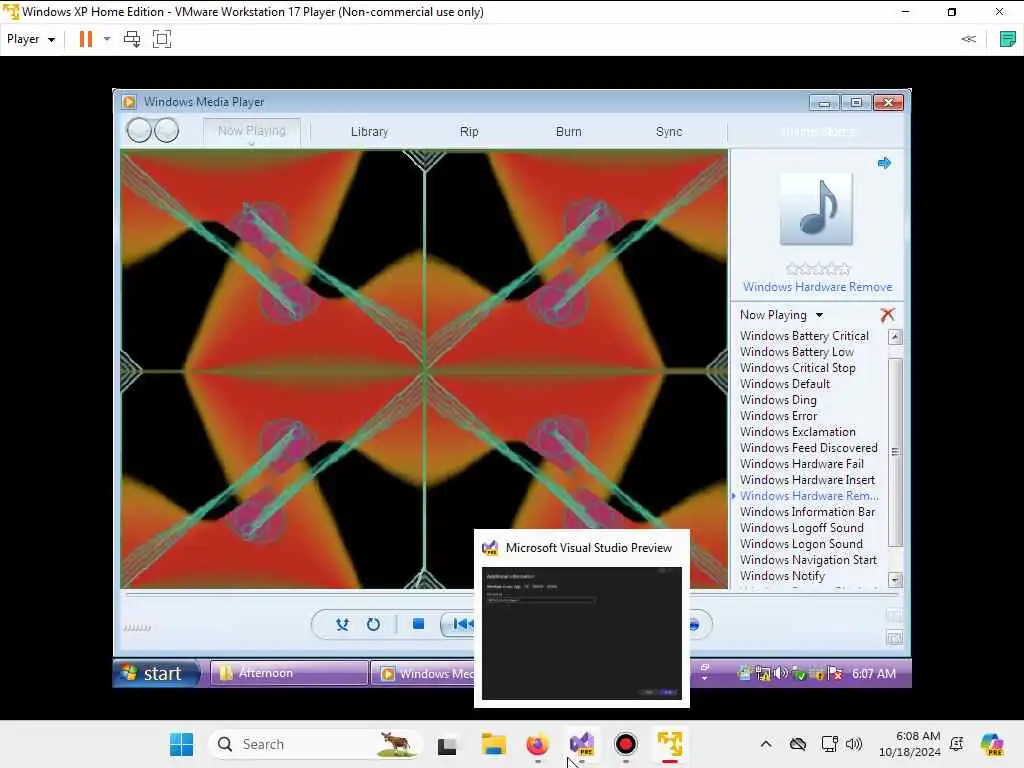Select Windows Exclamation in the playlist
Image resolution: width=1024 pixels, height=768 pixels.
click(x=797, y=432)
